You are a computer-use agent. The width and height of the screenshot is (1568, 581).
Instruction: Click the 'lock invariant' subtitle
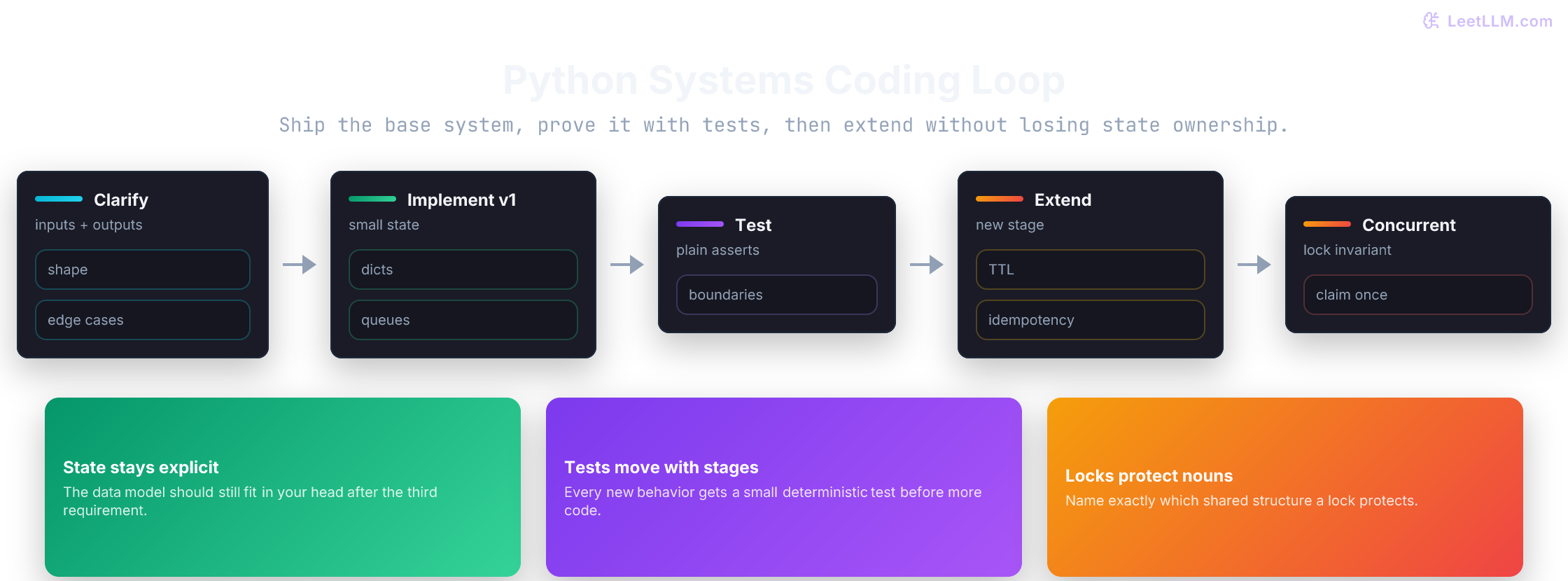click(x=1347, y=250)
